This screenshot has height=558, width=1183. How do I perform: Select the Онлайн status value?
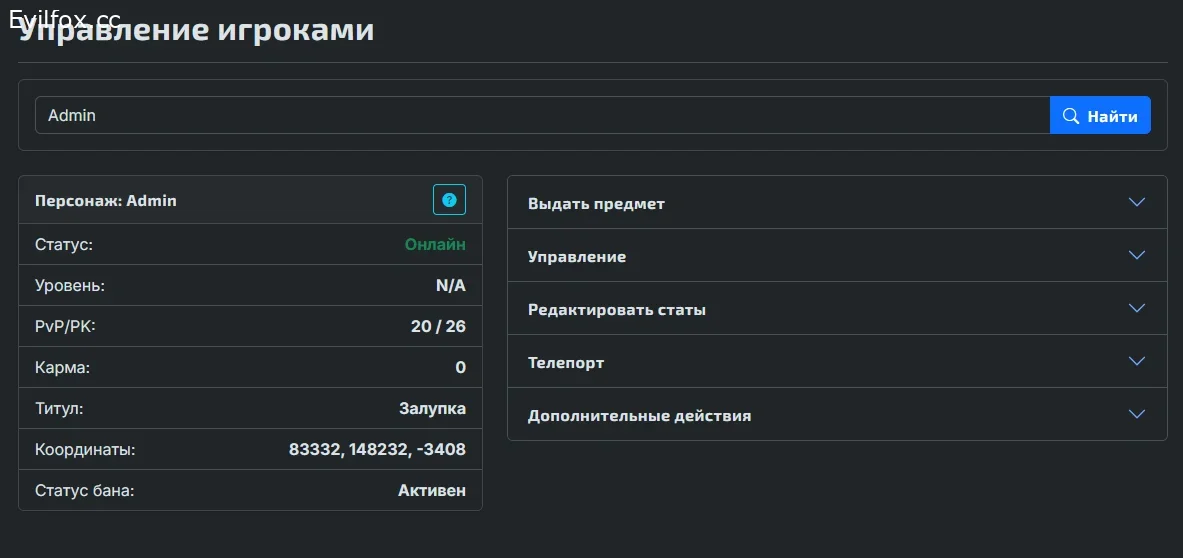point(435,244)
